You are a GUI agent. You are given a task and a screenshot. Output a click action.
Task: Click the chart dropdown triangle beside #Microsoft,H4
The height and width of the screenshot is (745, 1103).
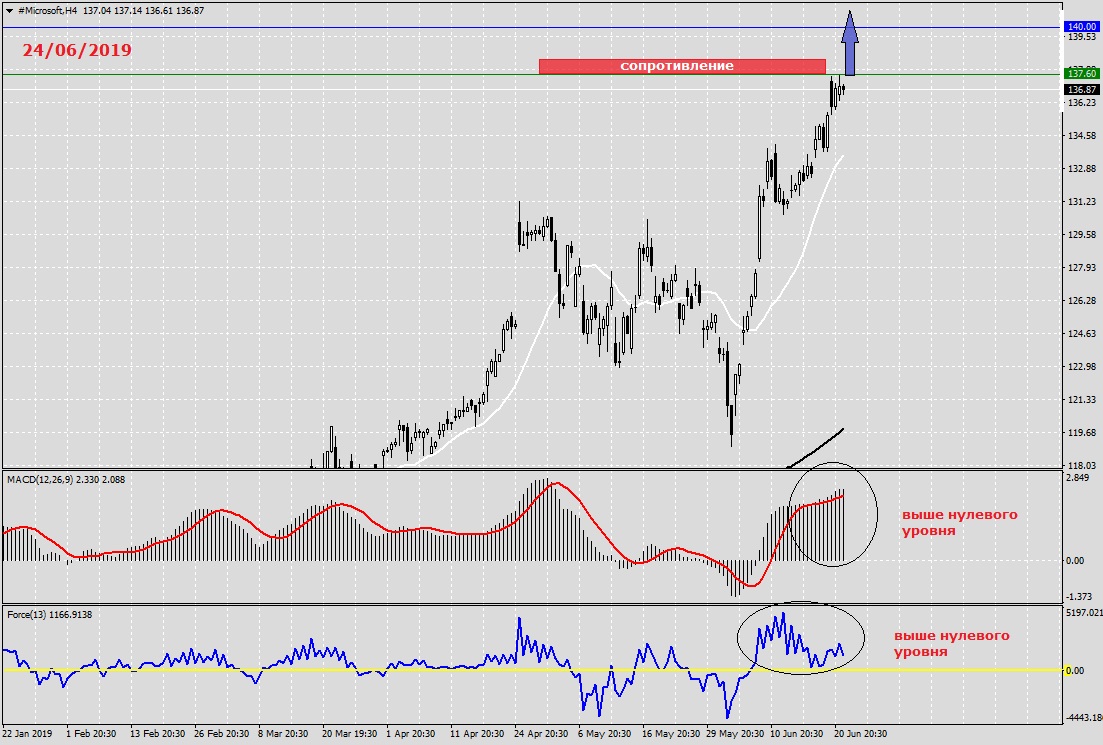tap(9, 11)
